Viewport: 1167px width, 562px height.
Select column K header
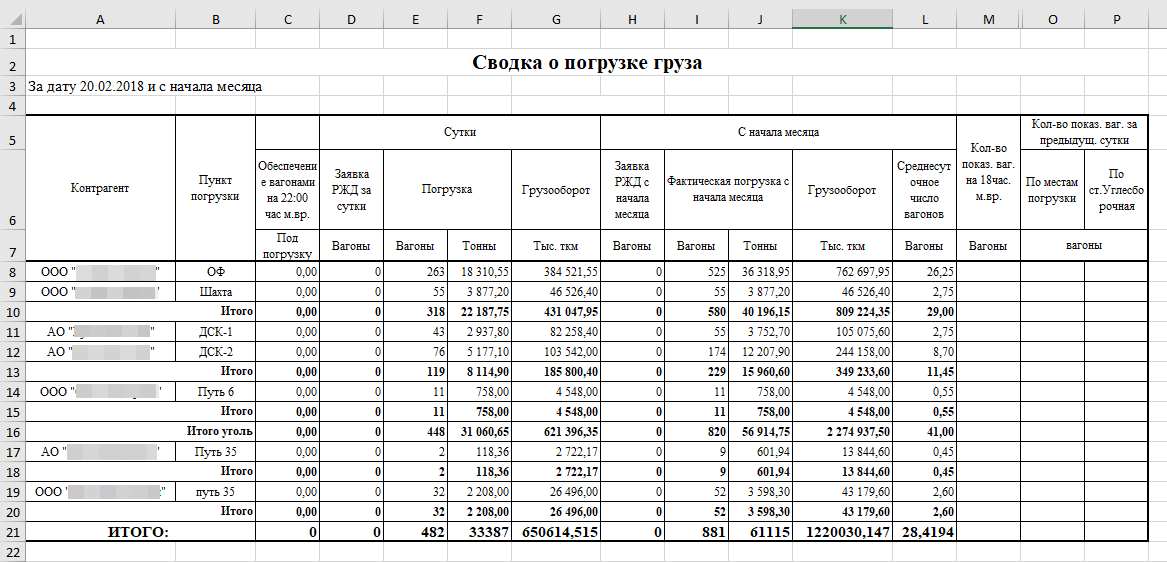[842, 20]
